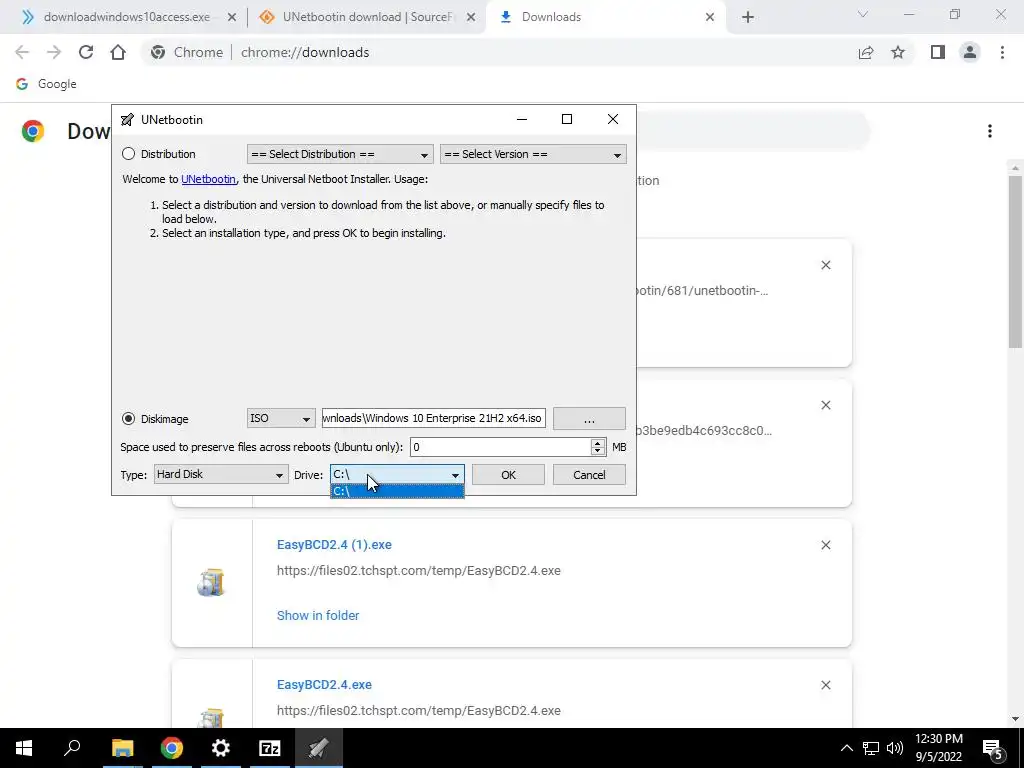The image size is (1024, 768).
Task: Close the UNetbootin SourceForge tab
Action: [471, 18]
